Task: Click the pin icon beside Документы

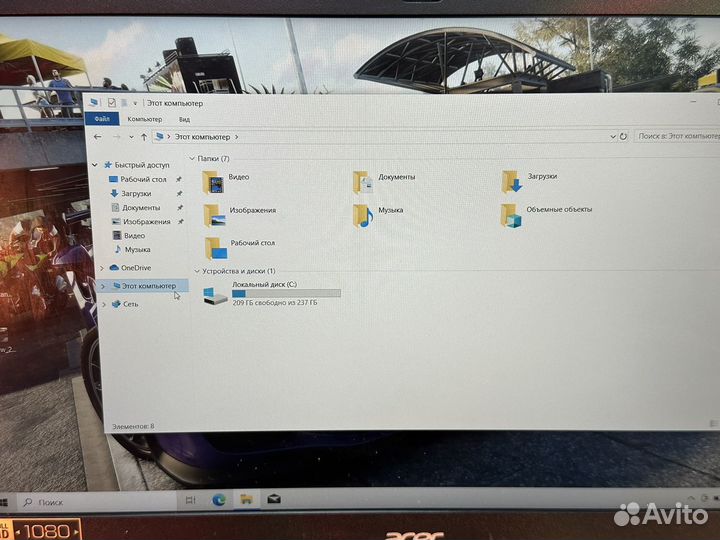Action: click(180, 208)
